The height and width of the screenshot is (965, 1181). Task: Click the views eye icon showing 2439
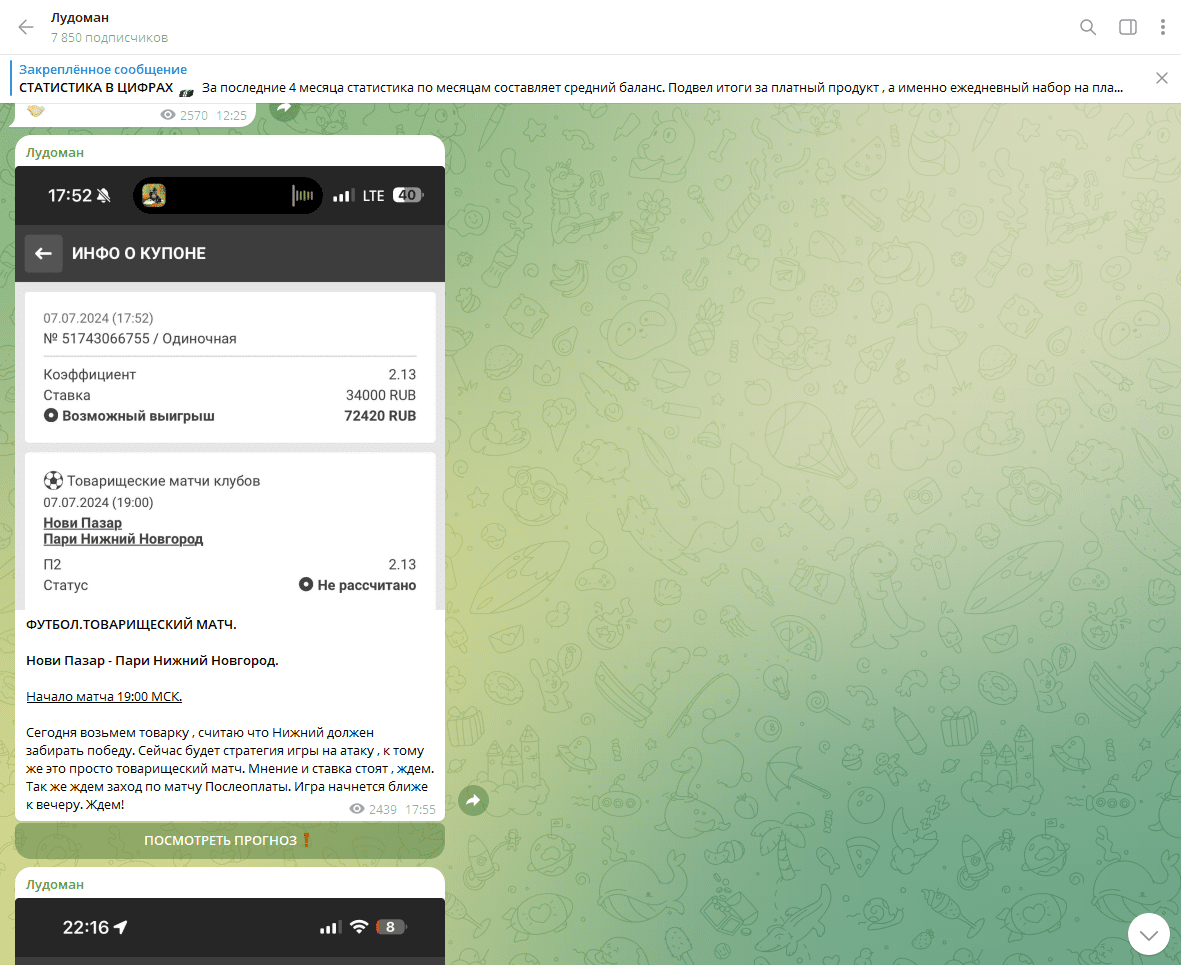coord(357,810)
